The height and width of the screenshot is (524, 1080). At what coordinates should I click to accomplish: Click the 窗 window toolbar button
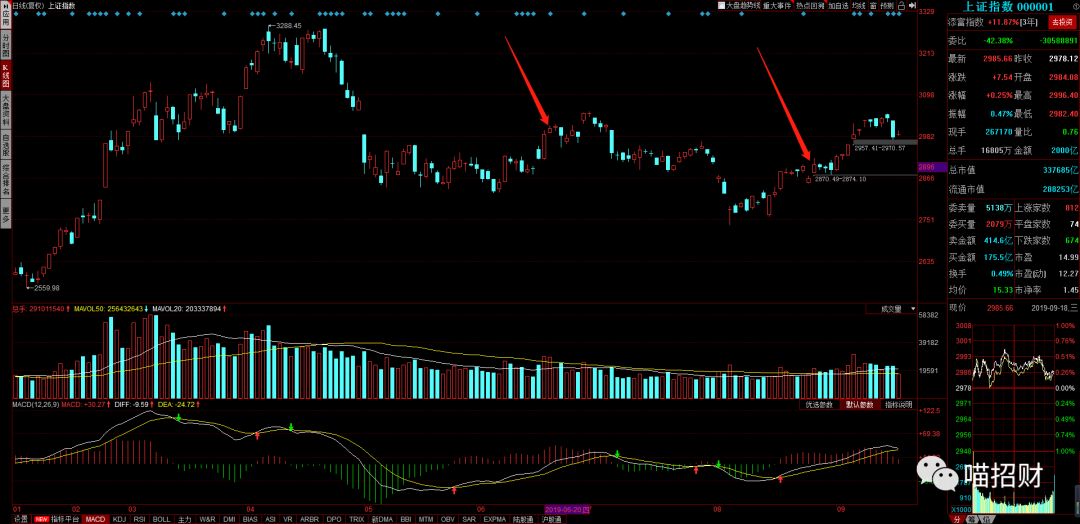873,6
